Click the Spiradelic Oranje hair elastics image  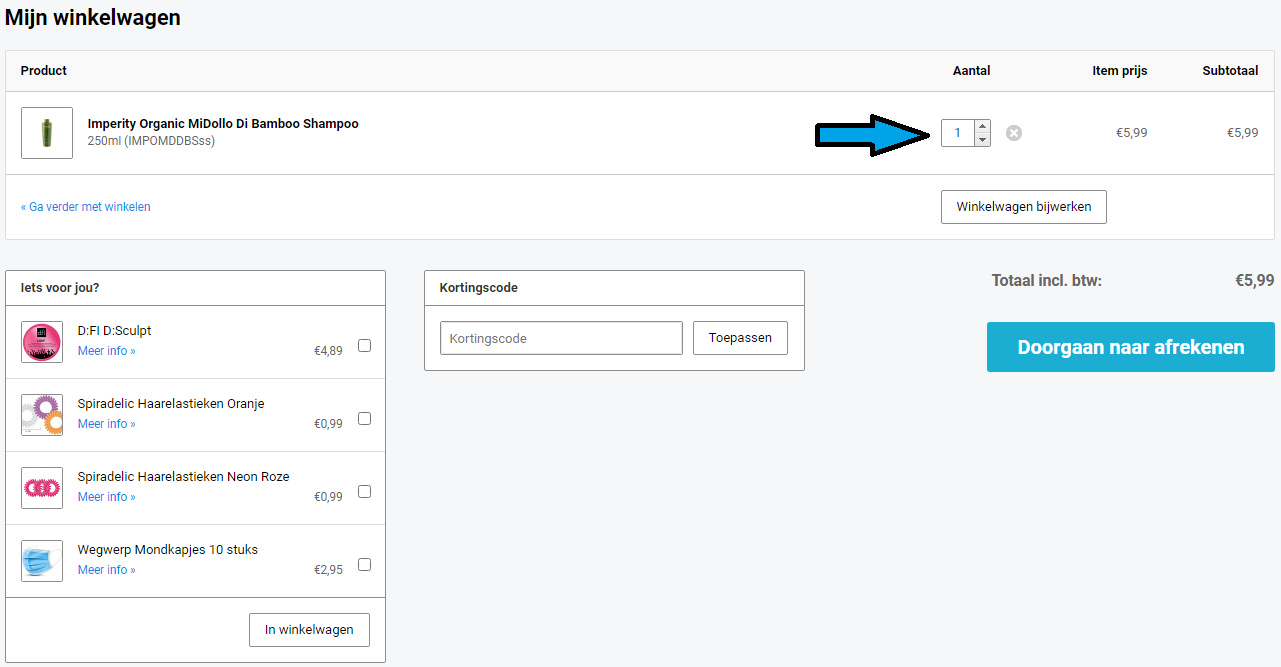click(42, 415)
